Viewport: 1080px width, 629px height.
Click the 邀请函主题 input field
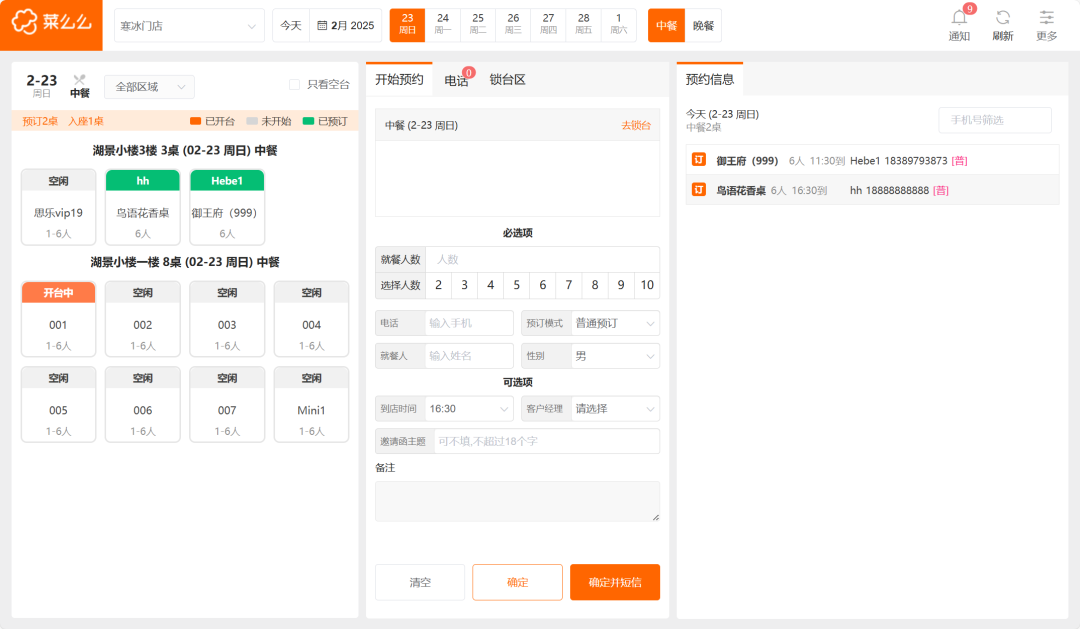547,442
